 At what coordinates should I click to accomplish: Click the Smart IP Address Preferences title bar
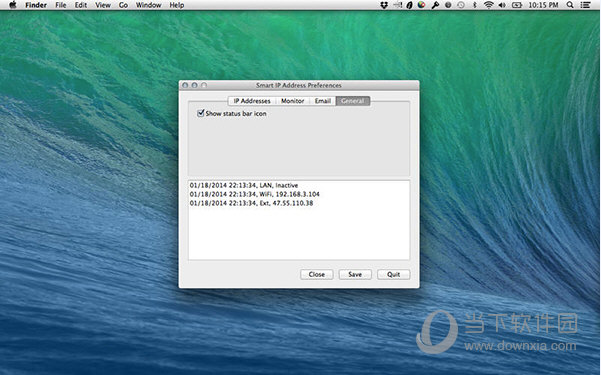pyautogui.click(x=299, y=85)
